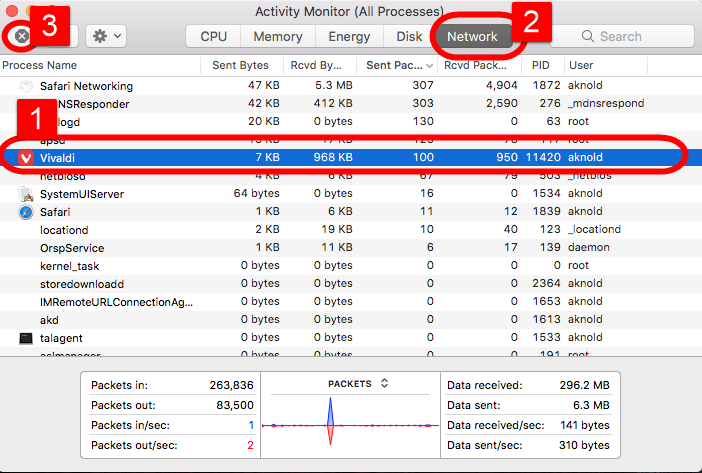
Task: Click the Safari compass icon in list
Action: [x=26, y=212]
